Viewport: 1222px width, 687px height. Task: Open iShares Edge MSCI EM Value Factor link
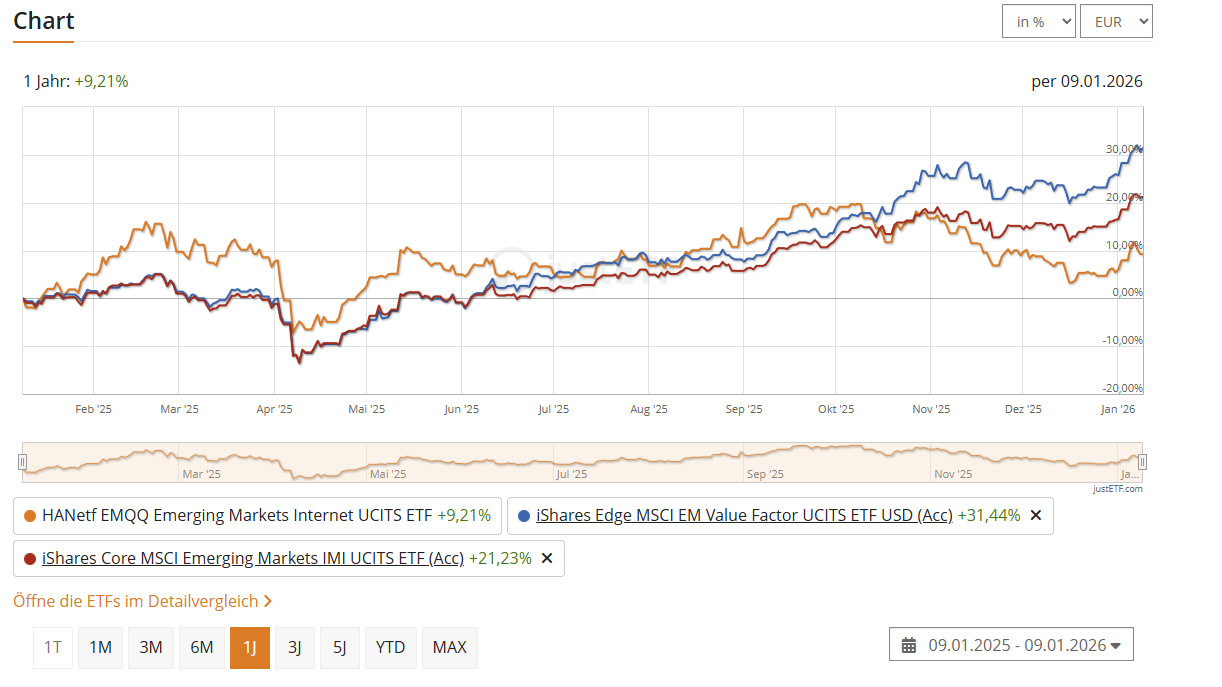tap(744, 516)
